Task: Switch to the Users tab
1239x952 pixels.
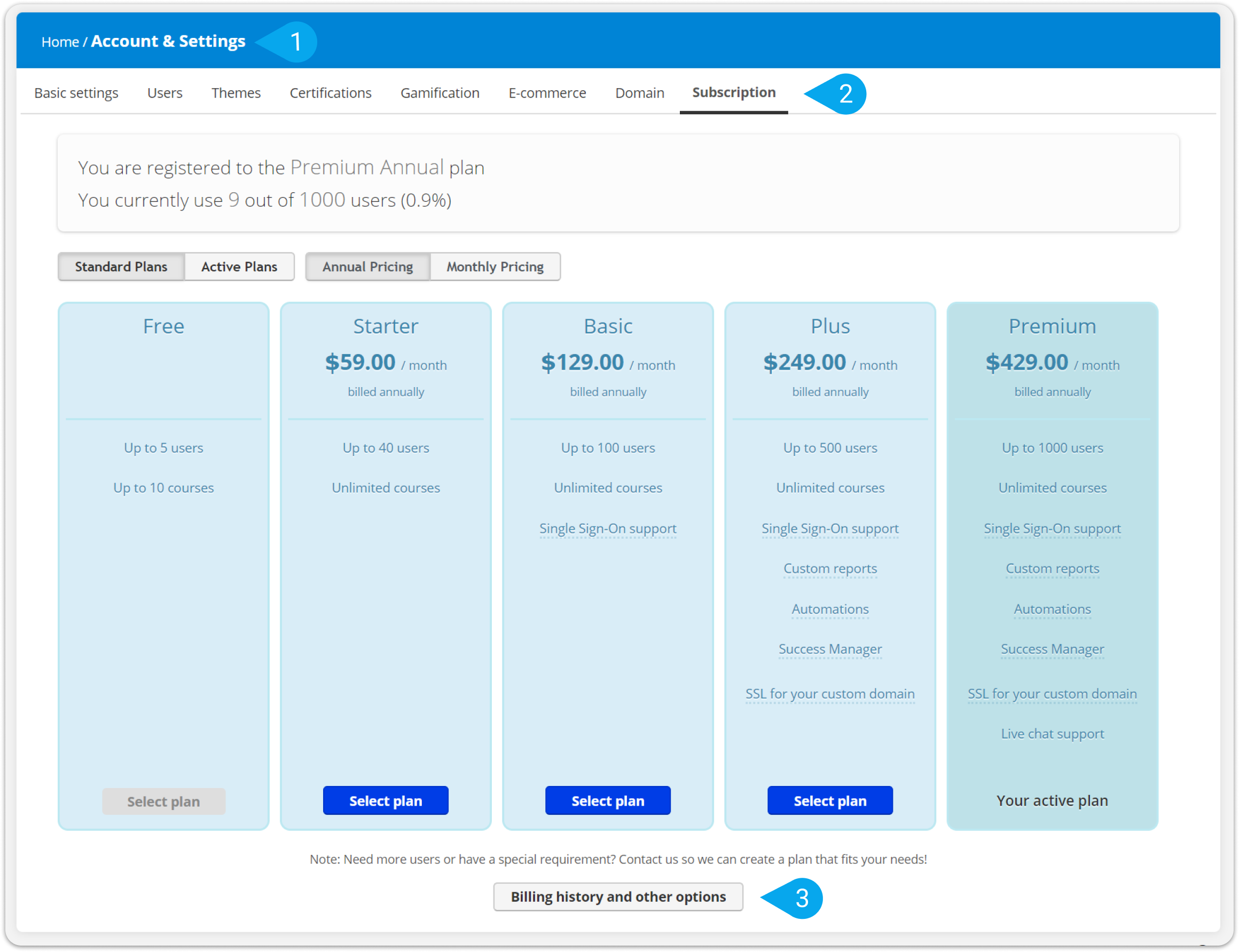Action: click(x=165, y=92)
